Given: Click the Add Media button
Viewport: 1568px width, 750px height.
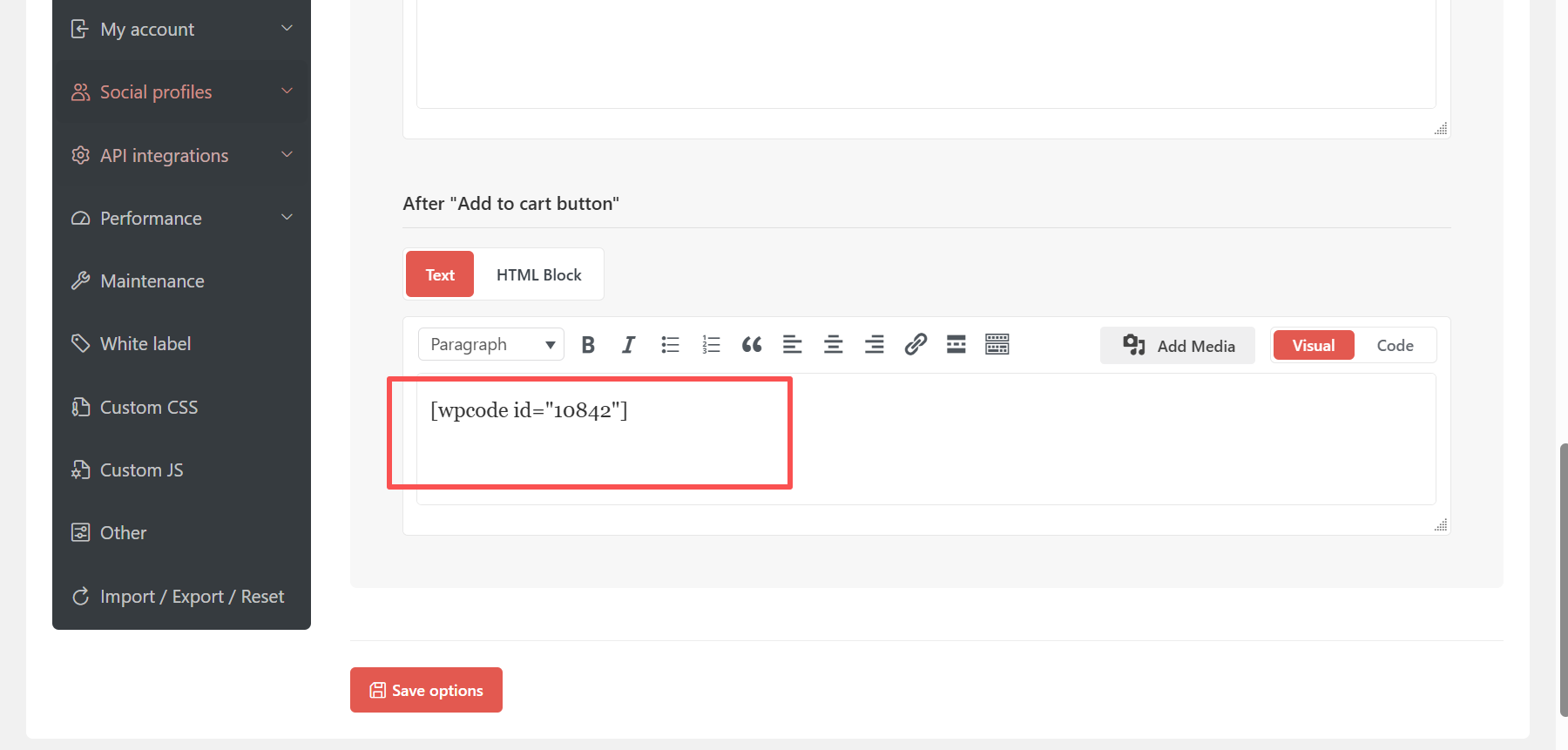Looking at the screenshot, I should tap(1178, 346).
